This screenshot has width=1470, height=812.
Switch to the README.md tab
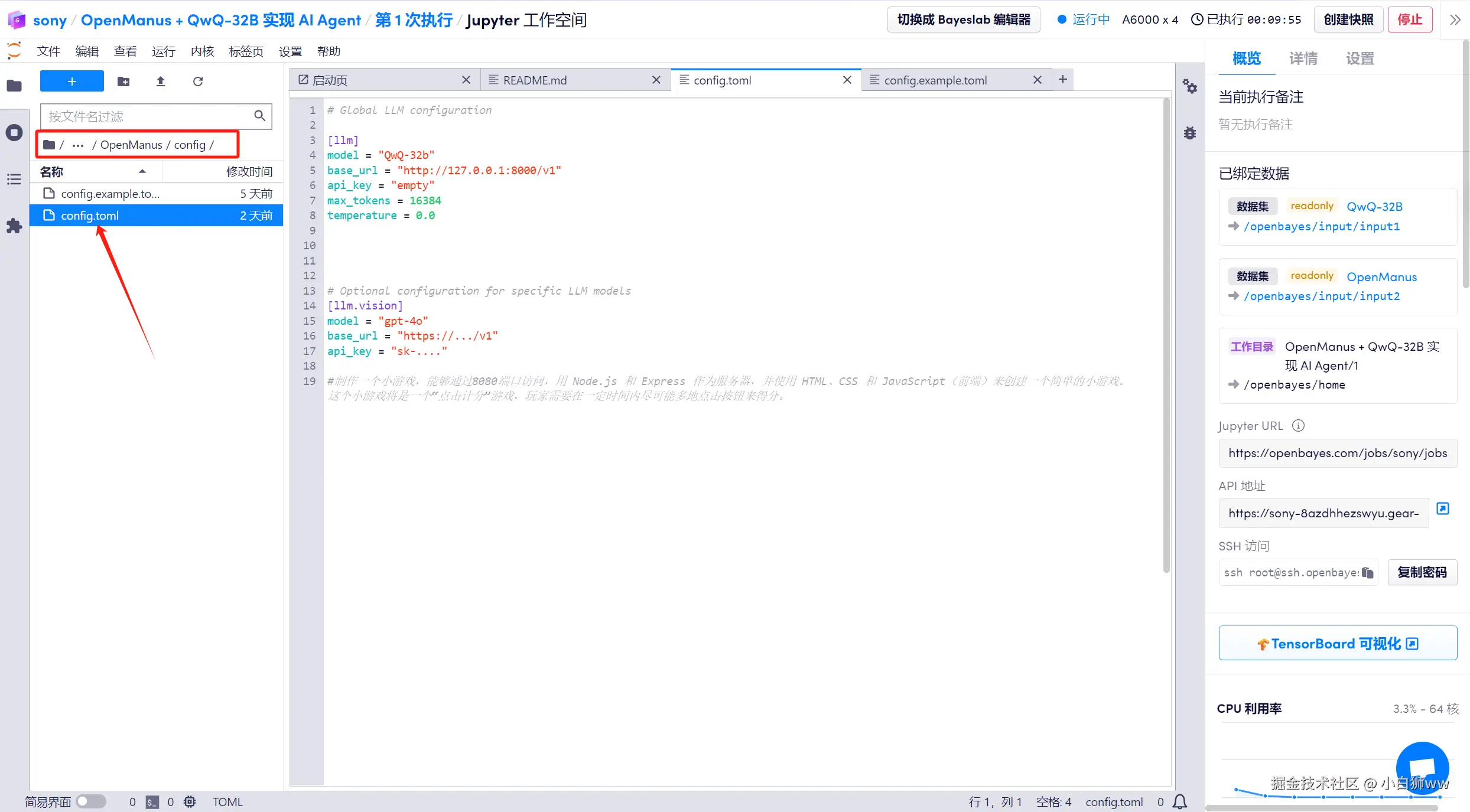point(535,80)
